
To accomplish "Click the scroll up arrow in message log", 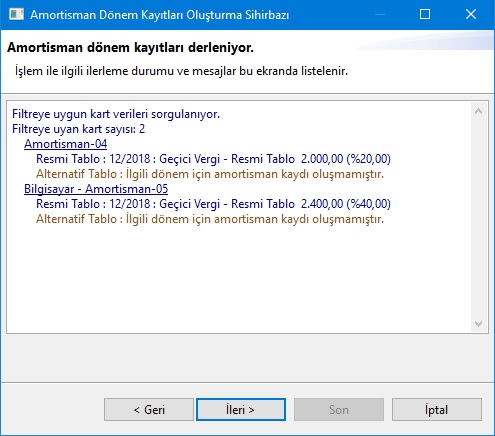I will click(x=478, y=111).
